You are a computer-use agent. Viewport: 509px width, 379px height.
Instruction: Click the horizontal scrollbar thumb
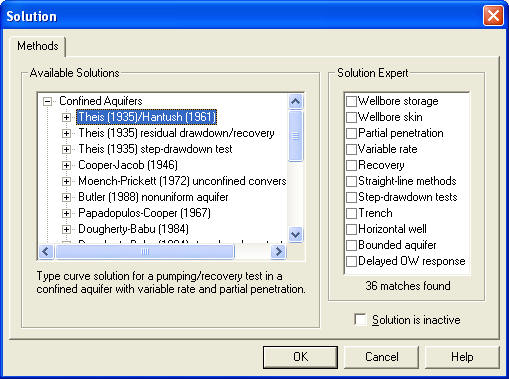[145, 252]
